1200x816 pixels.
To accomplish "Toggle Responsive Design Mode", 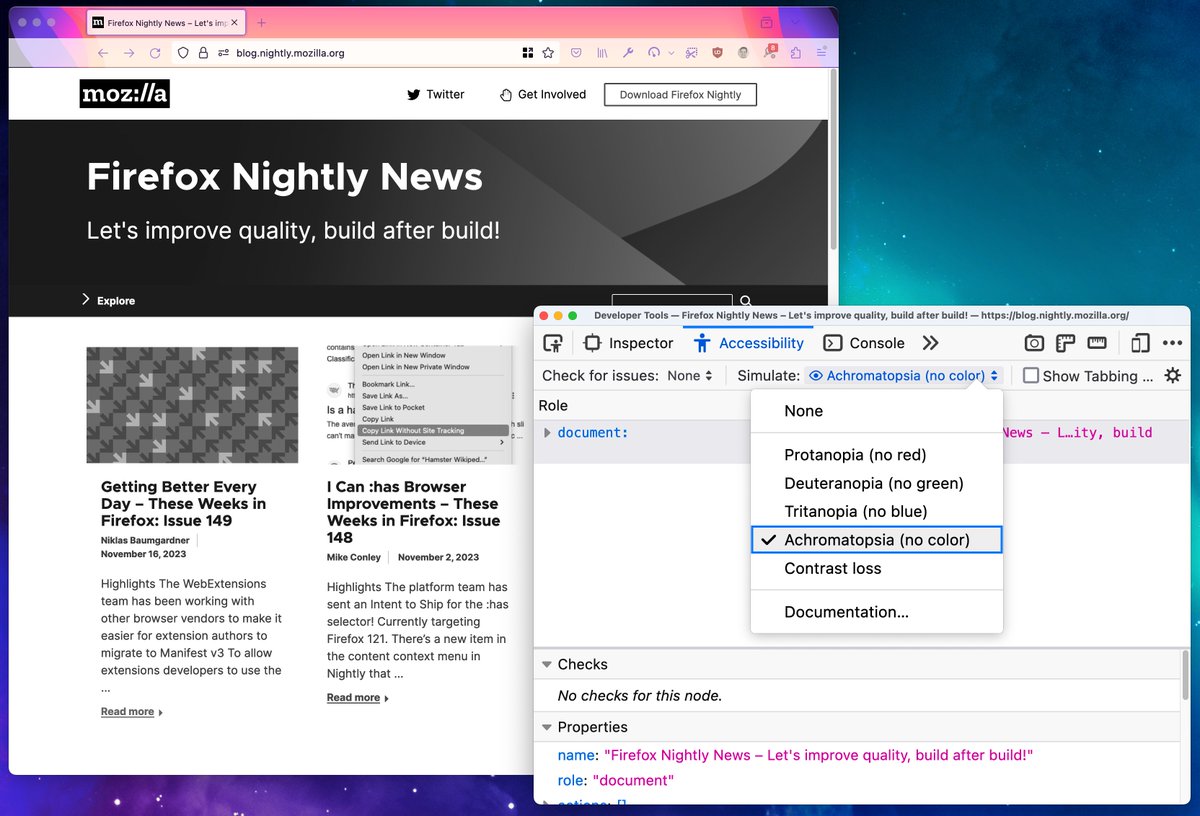I will pos(1139,343).
